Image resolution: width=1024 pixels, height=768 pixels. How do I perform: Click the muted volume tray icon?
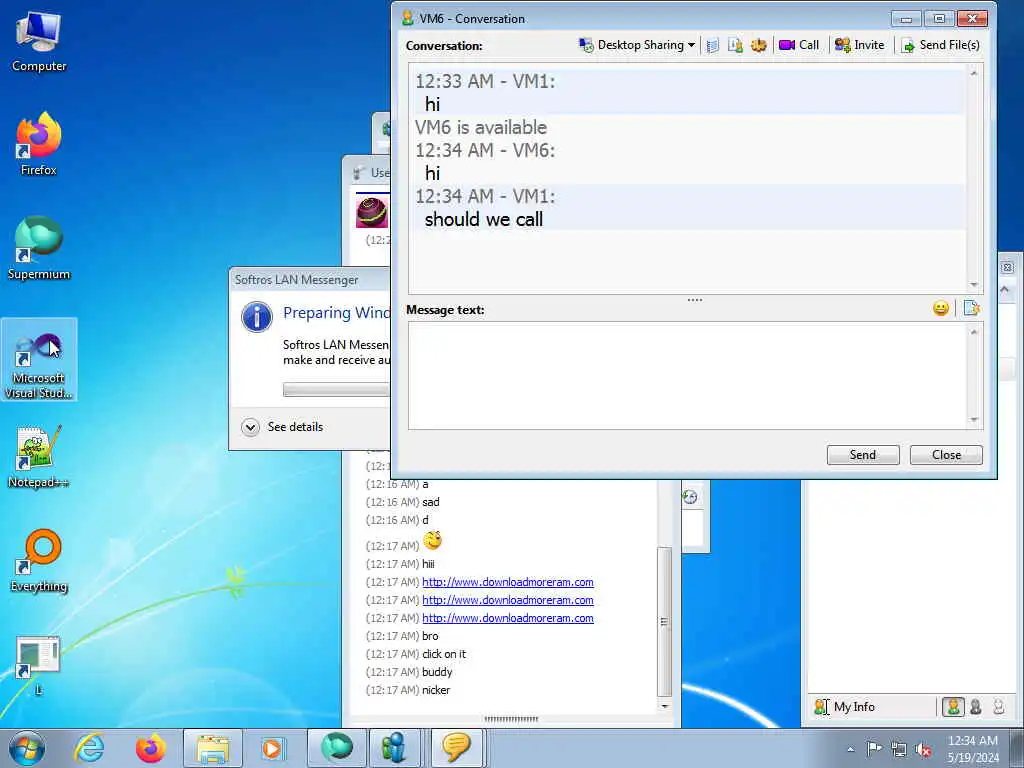coord(923,749)
